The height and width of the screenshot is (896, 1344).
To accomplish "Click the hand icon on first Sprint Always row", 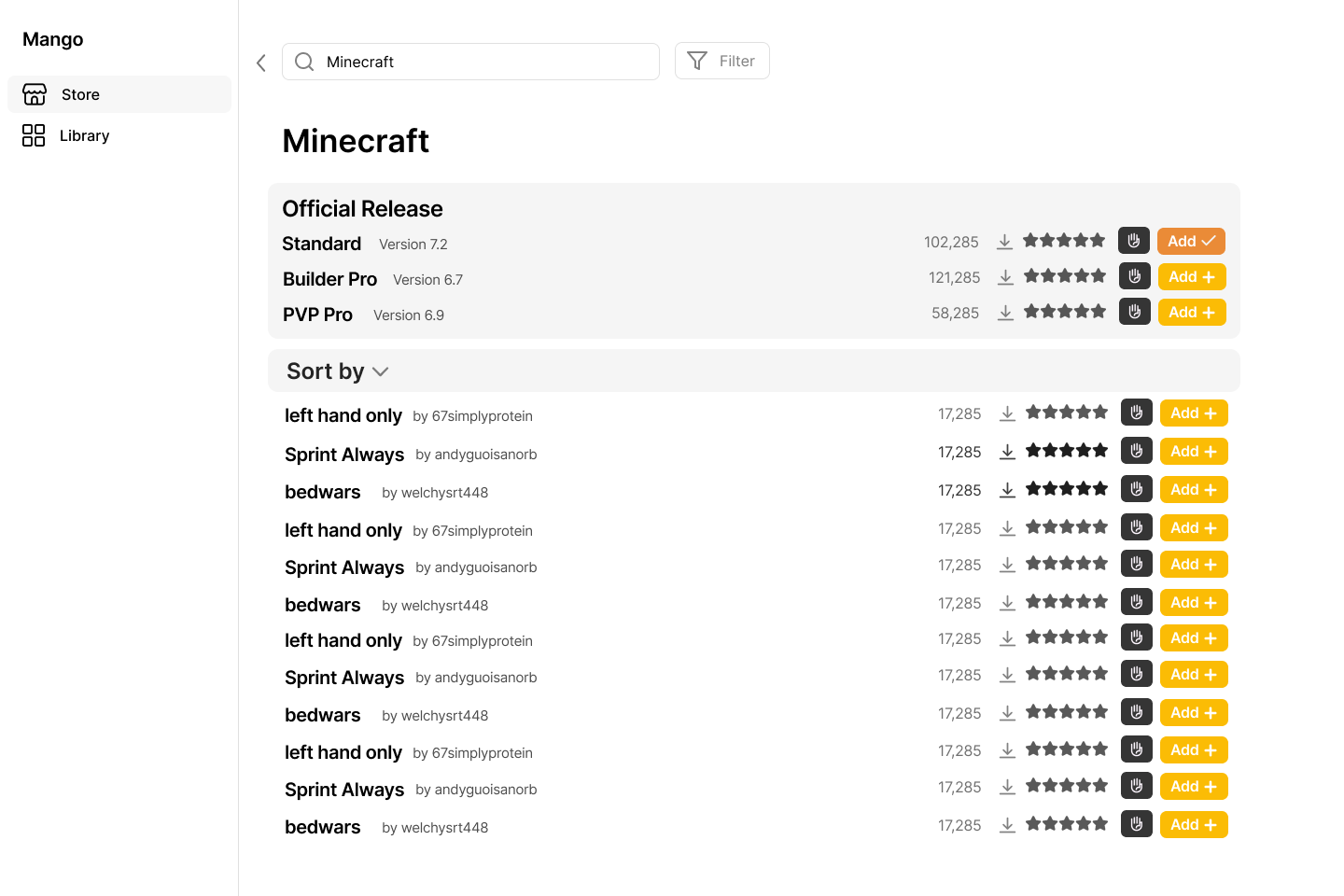I will coord(1137,451).
